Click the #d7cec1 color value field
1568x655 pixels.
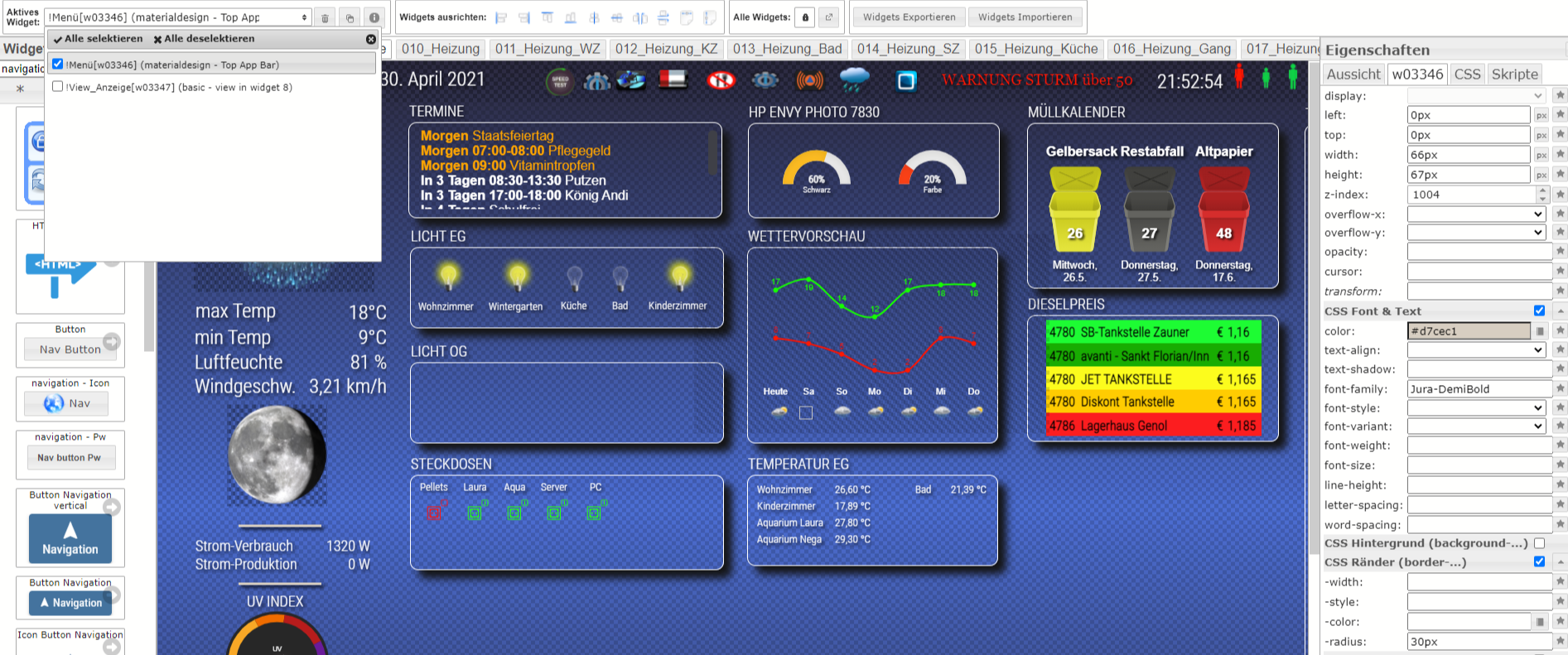[1469, 331]
